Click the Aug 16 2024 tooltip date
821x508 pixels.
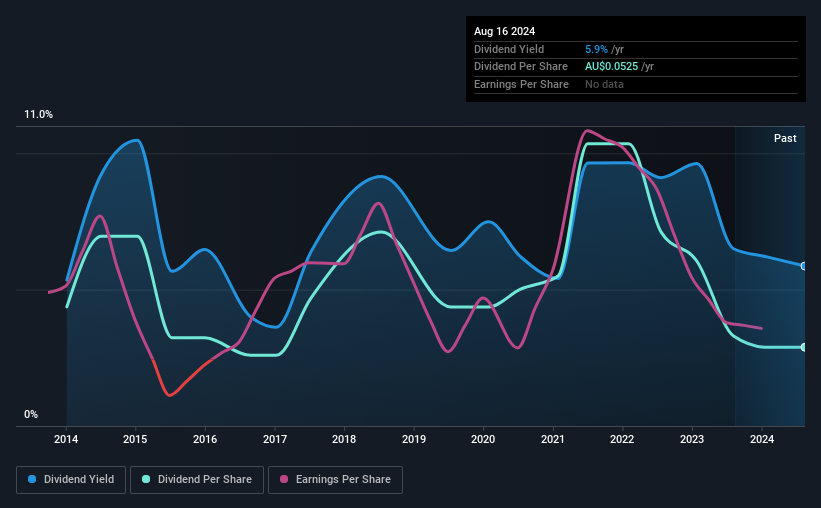coord(504,31)
